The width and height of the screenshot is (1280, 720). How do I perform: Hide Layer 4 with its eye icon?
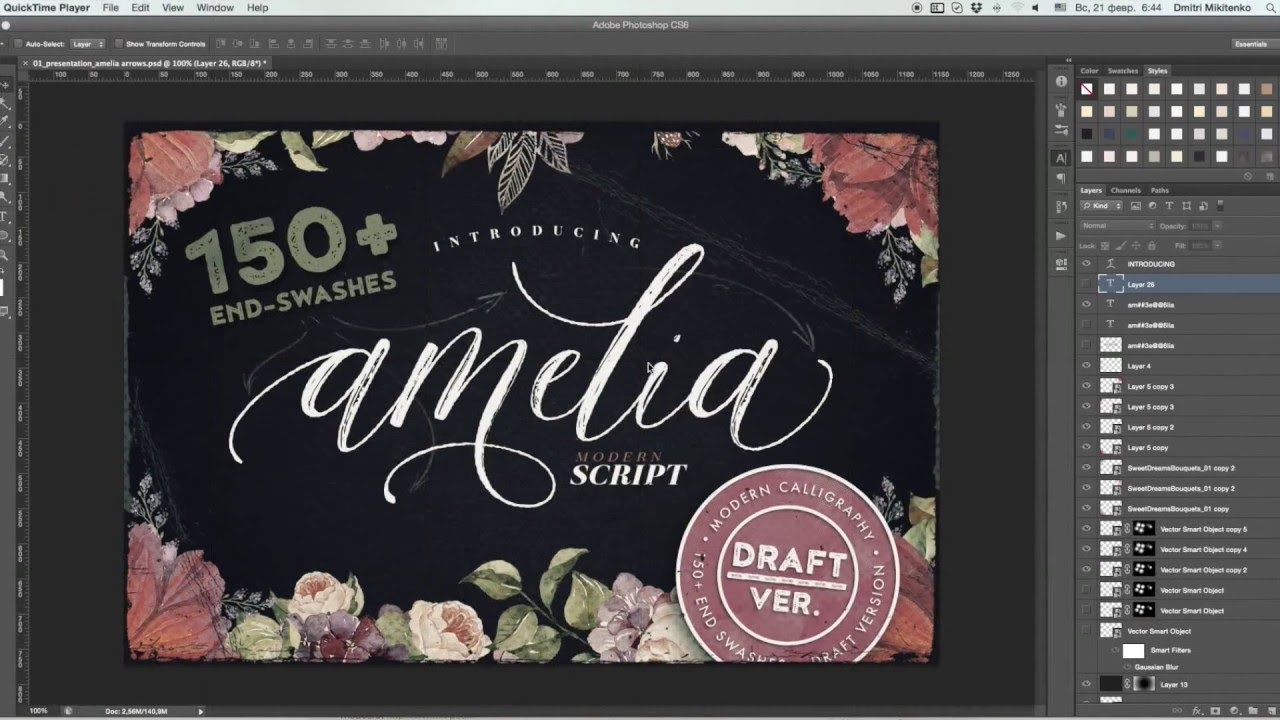tap(1086, 366)
